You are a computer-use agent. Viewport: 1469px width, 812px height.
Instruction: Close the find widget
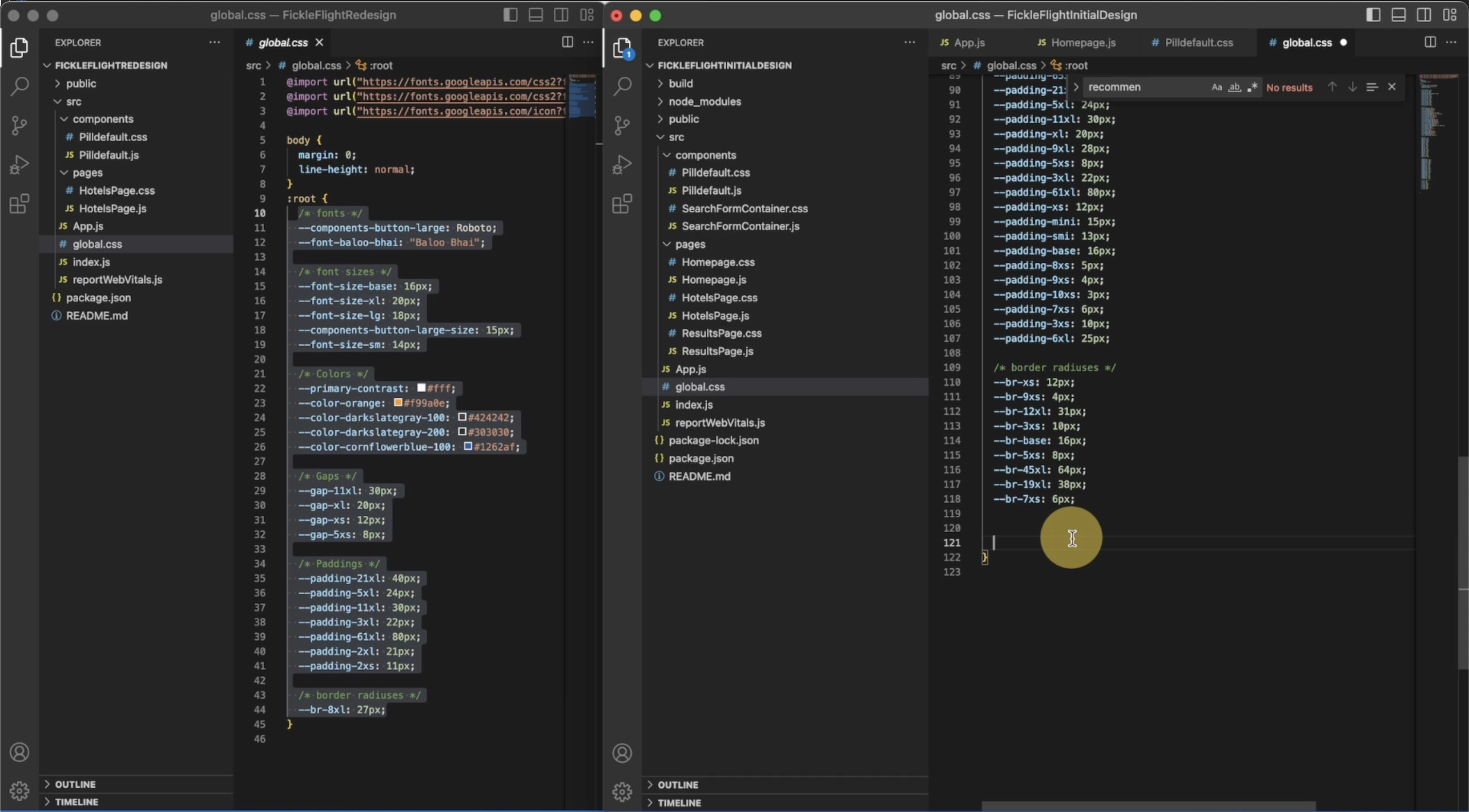(x=1392, y=86)
